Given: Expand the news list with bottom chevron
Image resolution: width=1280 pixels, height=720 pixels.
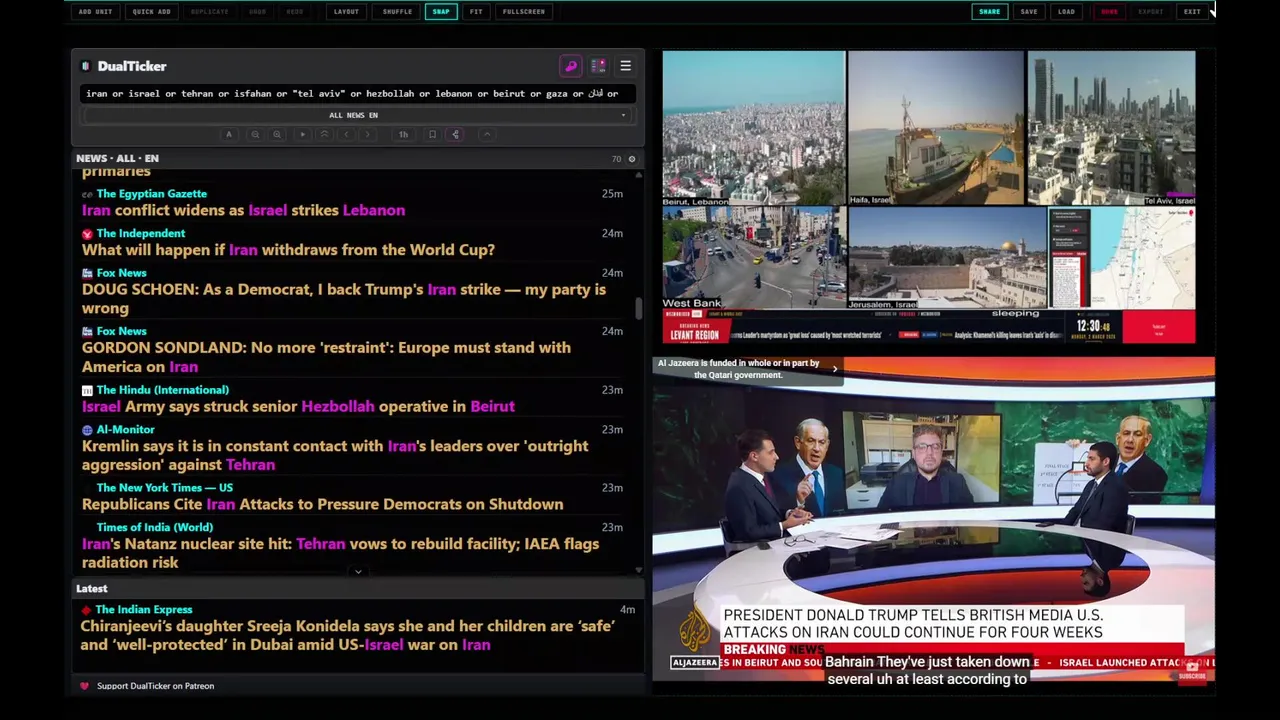Looking at the screenshot, I should tap(358, 572).
